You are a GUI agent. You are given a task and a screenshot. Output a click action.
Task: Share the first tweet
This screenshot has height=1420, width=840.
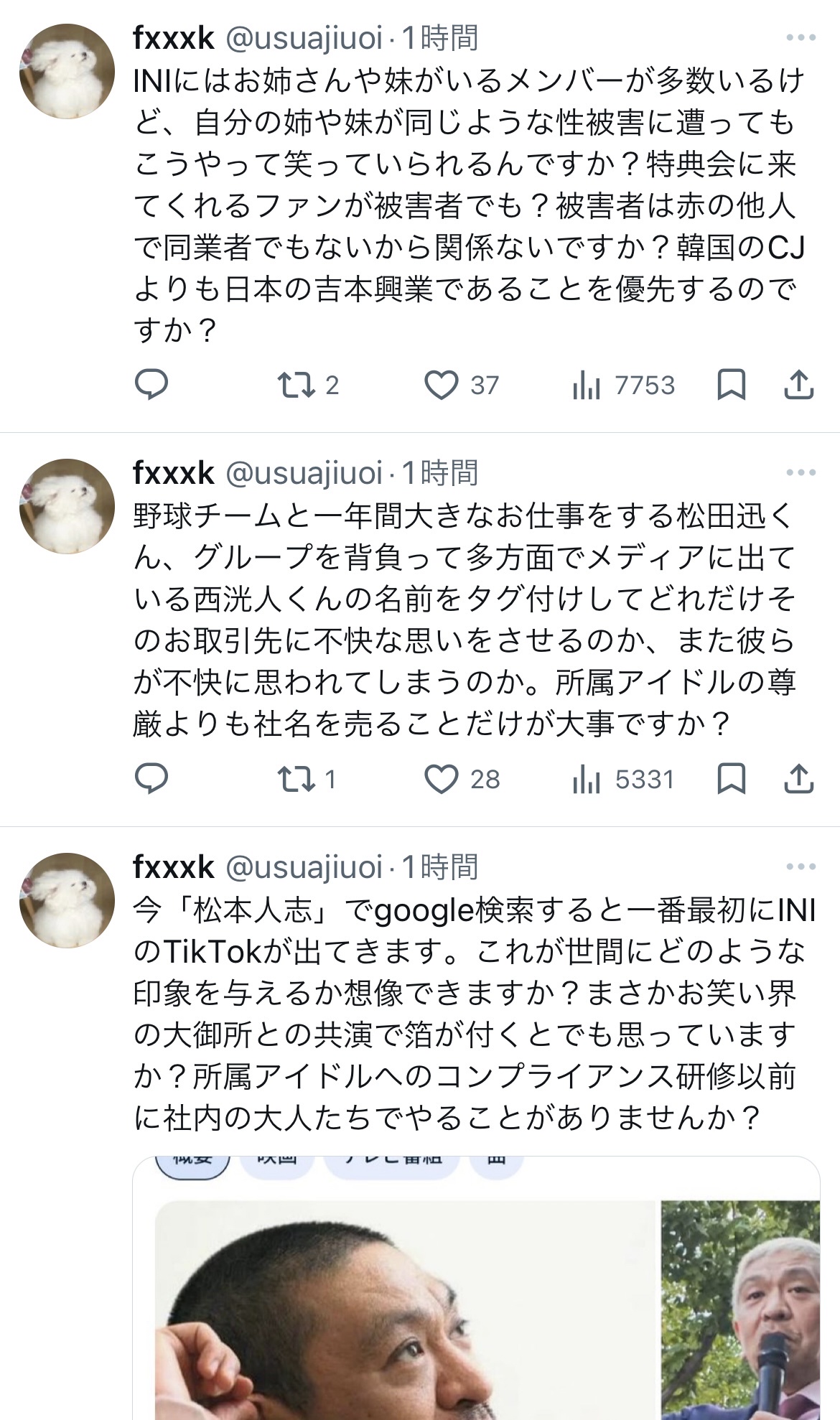[x=798, y=385]
